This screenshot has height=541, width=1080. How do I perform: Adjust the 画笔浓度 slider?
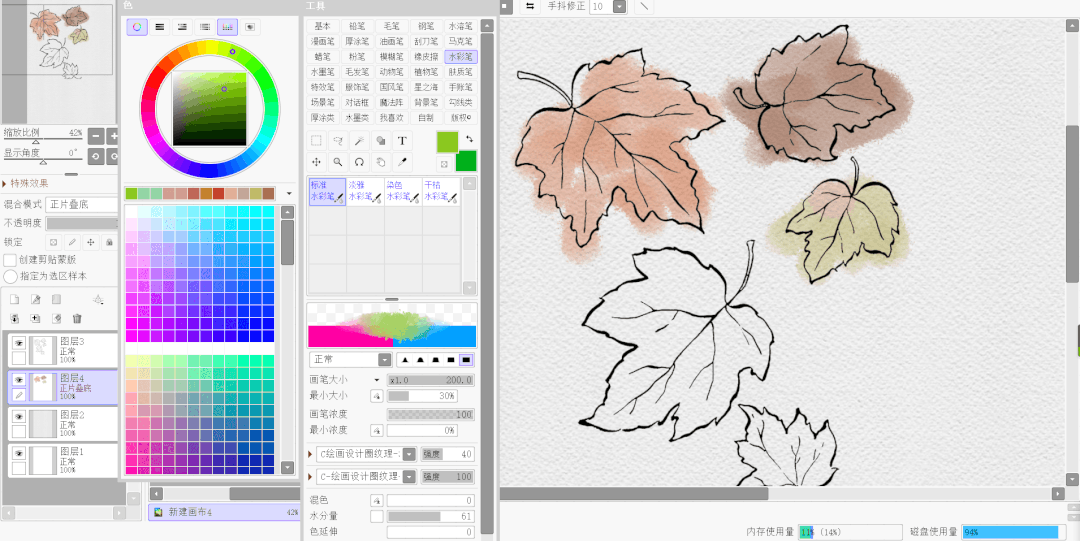coord(430,414)
